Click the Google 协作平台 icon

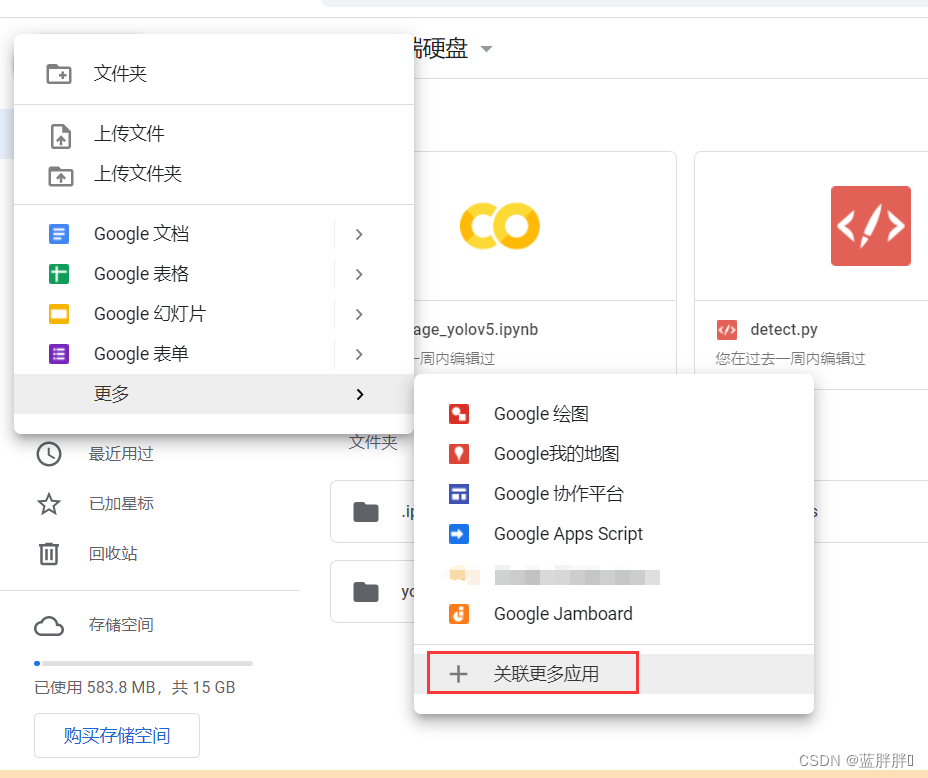coord(459,493)
